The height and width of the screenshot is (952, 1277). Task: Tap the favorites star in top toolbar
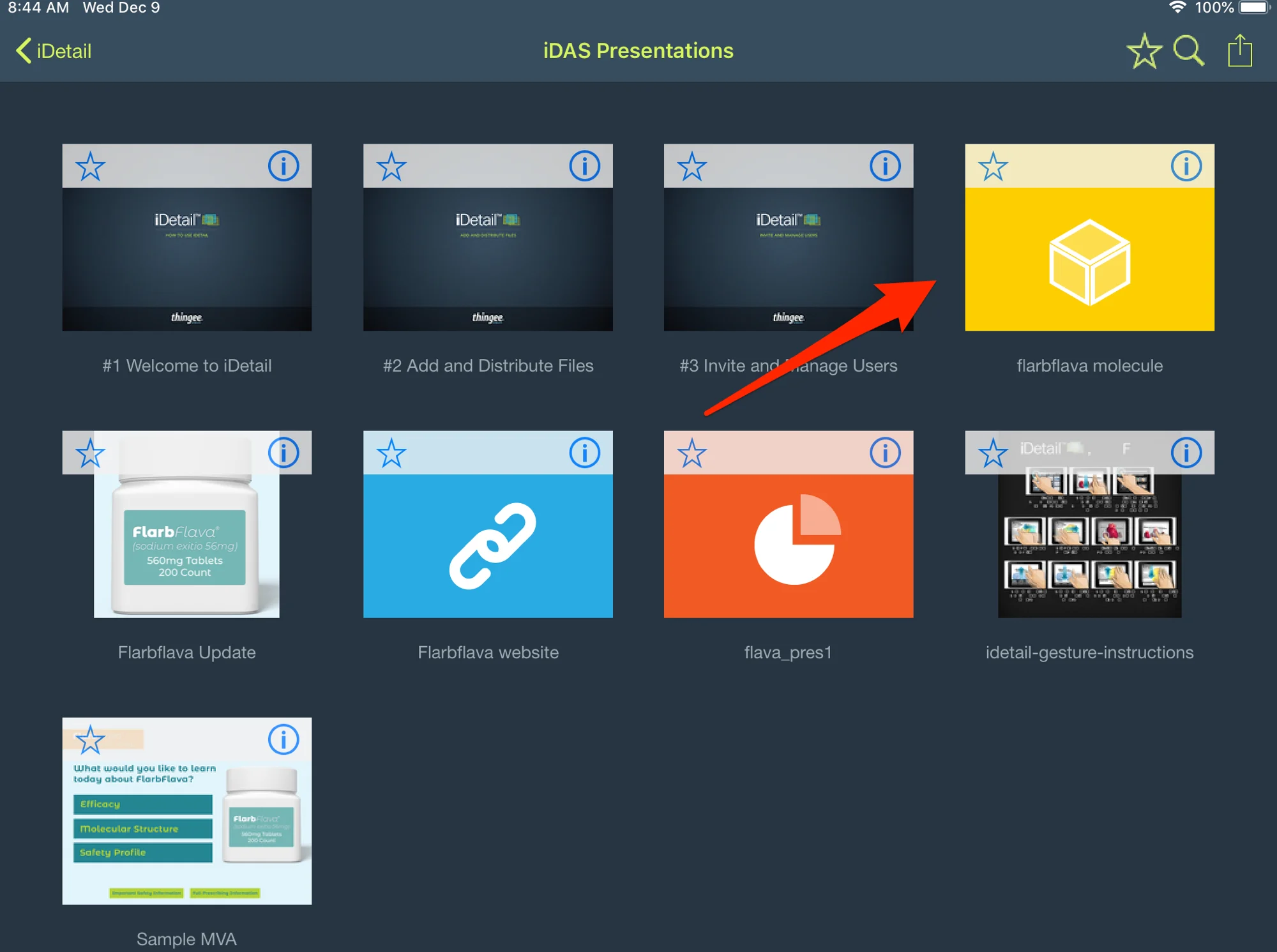coord(1144,51)
